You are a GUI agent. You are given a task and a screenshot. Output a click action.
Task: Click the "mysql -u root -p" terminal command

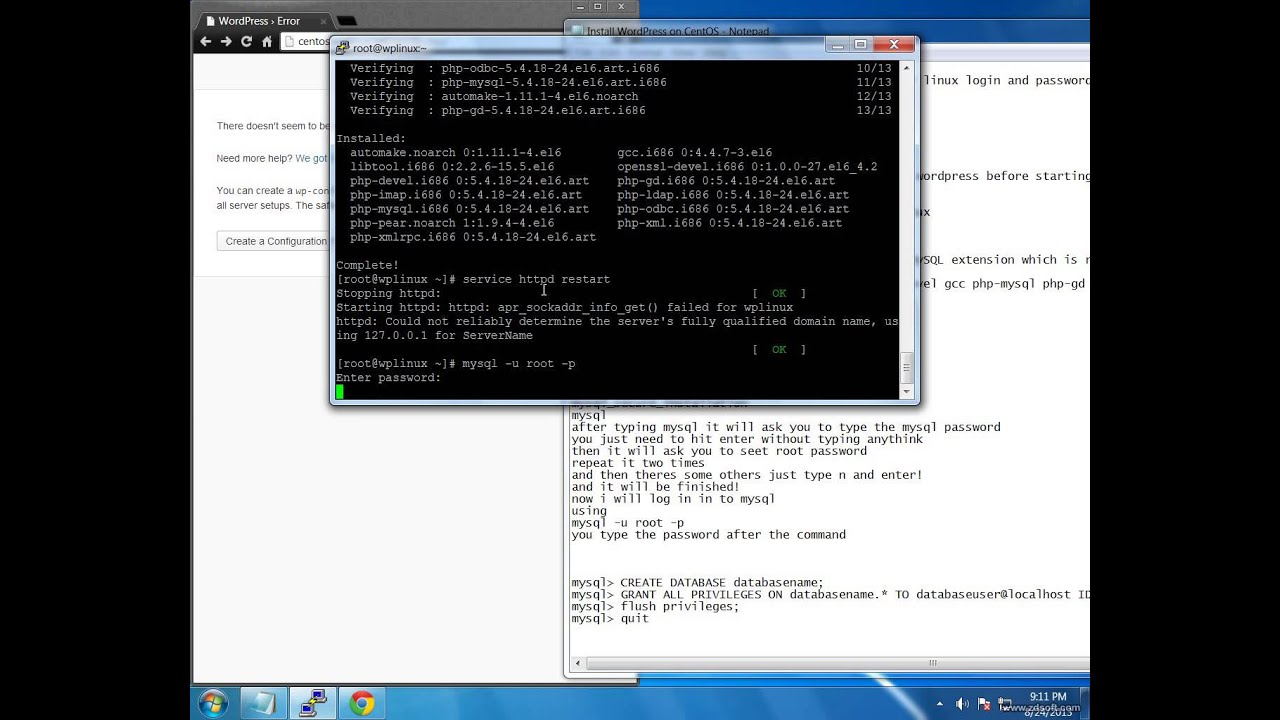coord(518,364)
